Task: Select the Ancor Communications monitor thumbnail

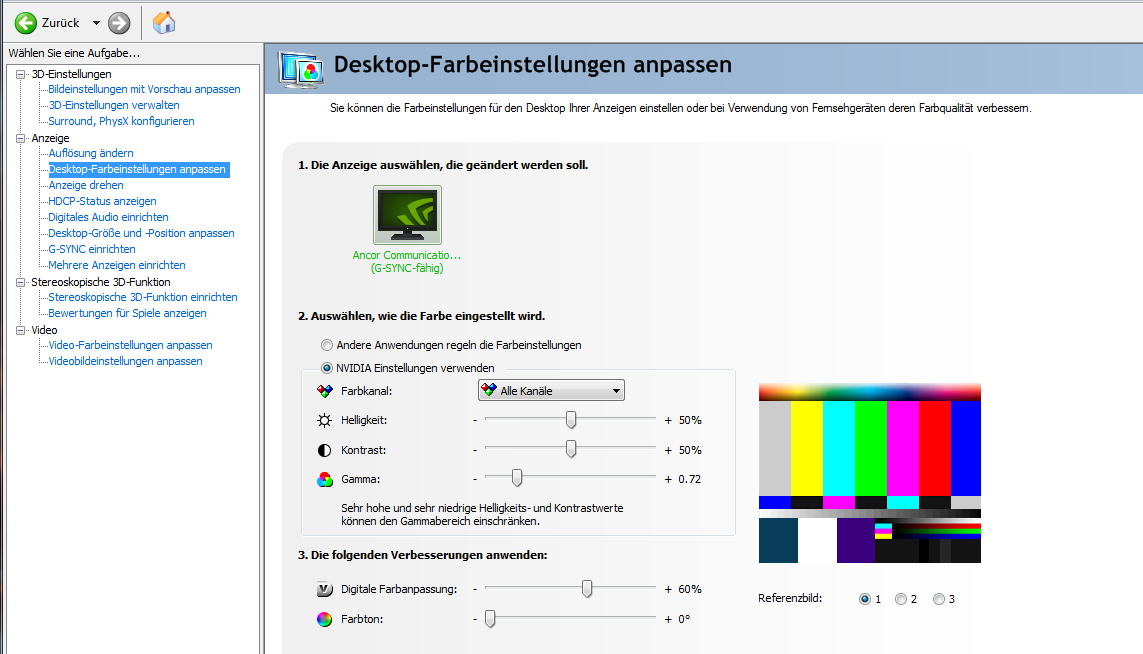Action: 407,215
